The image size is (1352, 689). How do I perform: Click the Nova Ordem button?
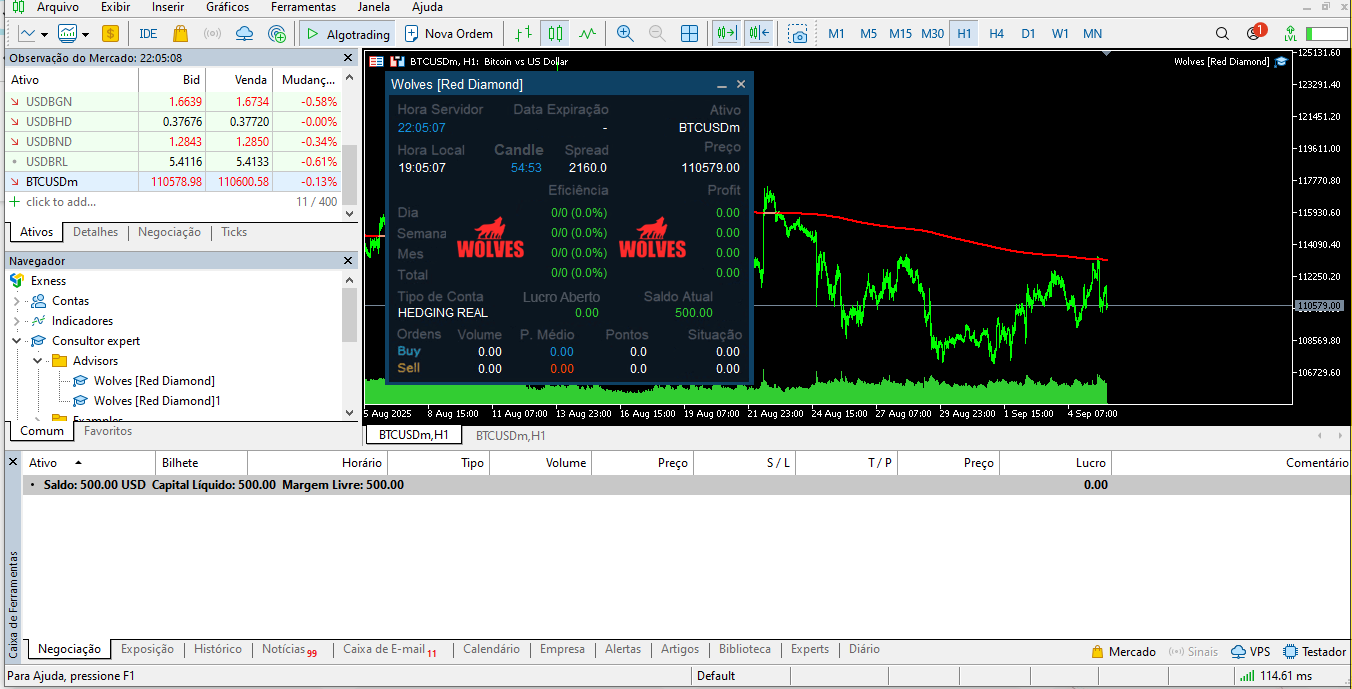[448, 33]
